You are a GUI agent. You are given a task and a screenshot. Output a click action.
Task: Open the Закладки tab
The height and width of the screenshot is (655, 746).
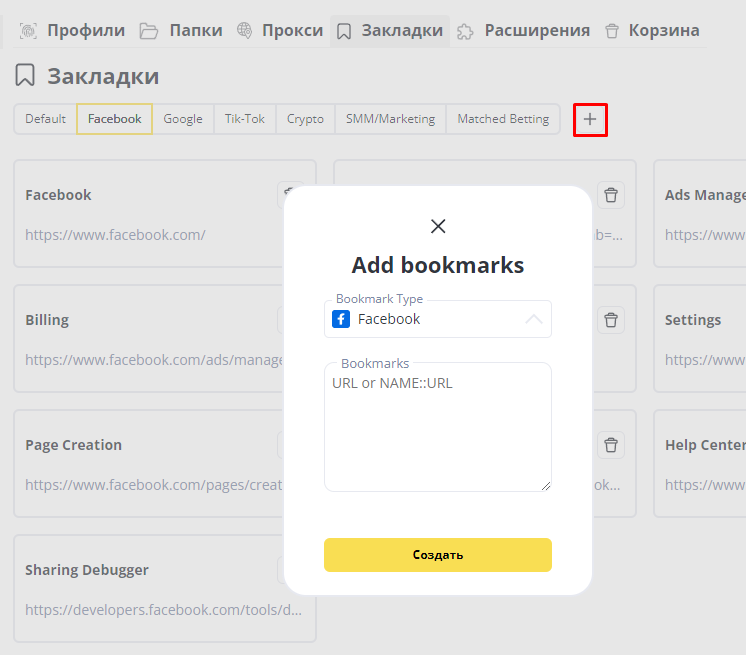tap(390, 30)
